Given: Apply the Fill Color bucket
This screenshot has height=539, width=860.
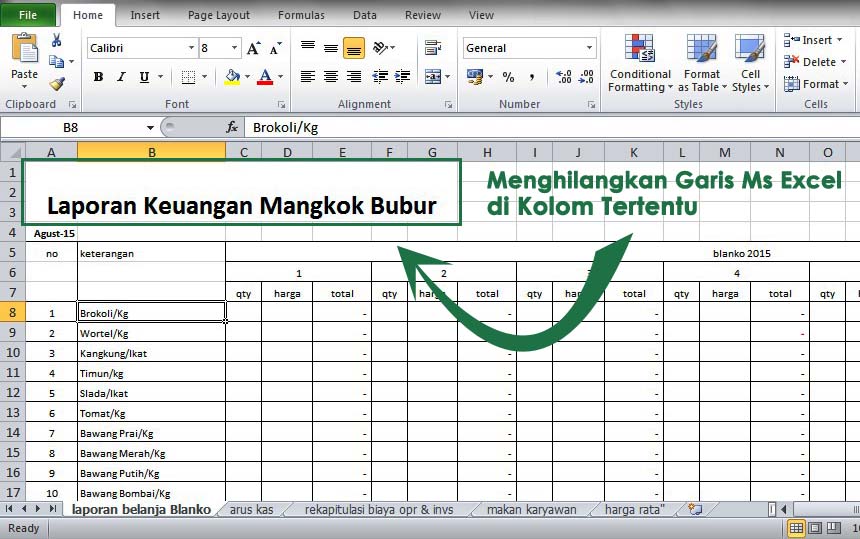Looking at the screenshot, I should (232, 77).
